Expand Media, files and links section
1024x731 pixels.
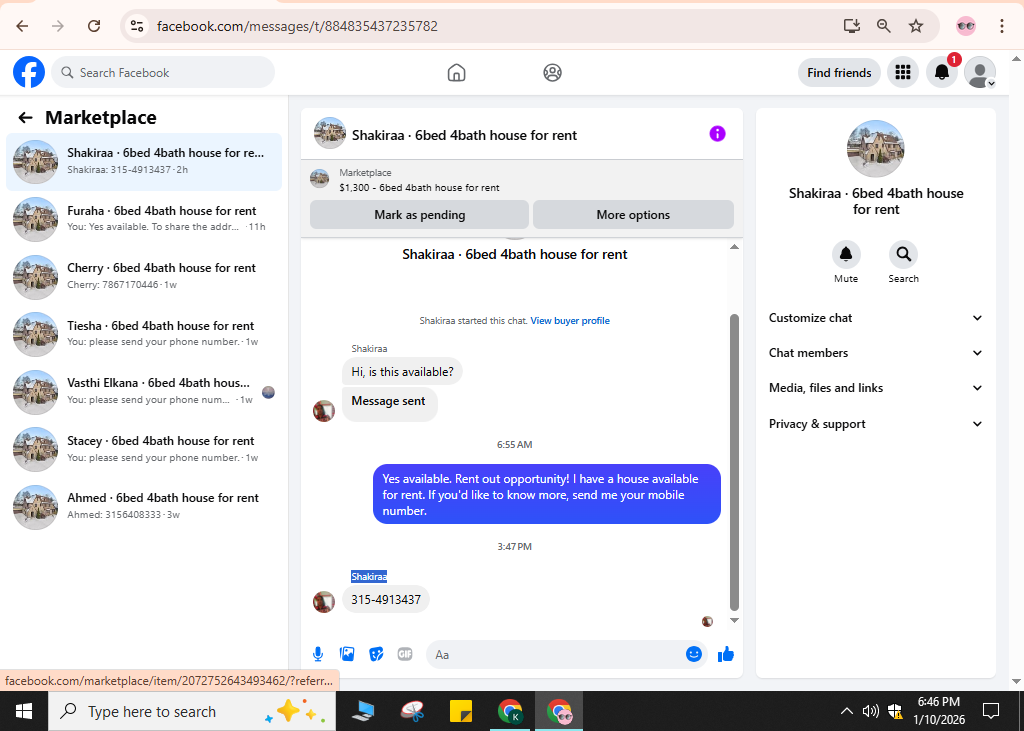click(x=875, y=388)
